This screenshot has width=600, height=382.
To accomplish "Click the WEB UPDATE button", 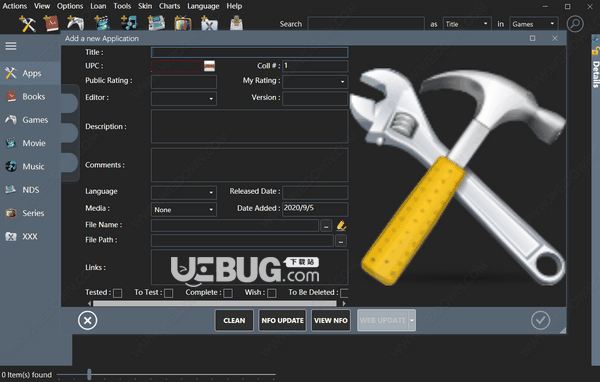I will 383,320.
